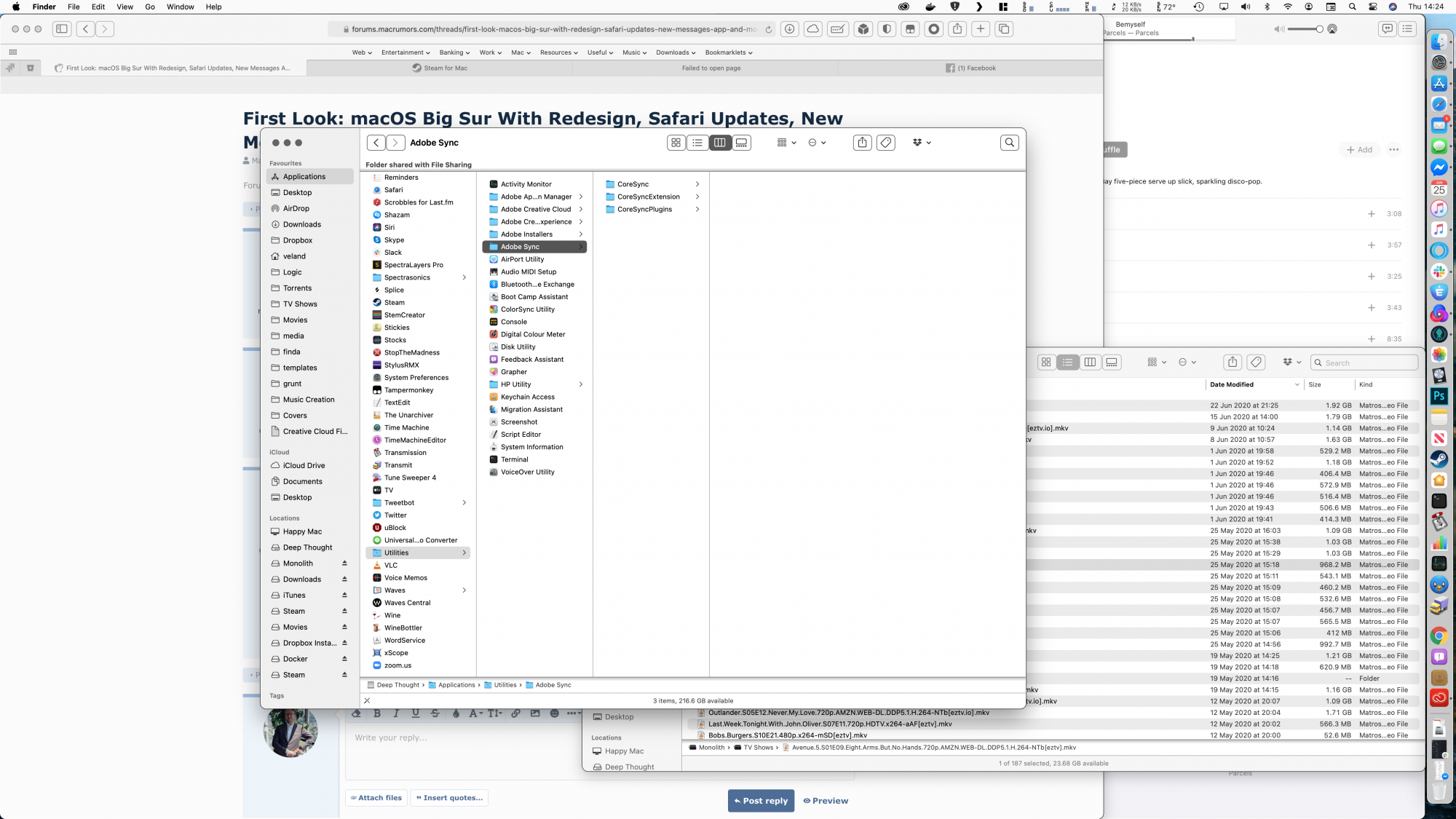Go forward in the Adobe Sync Finder window
1456x819 pixels.
395,143
